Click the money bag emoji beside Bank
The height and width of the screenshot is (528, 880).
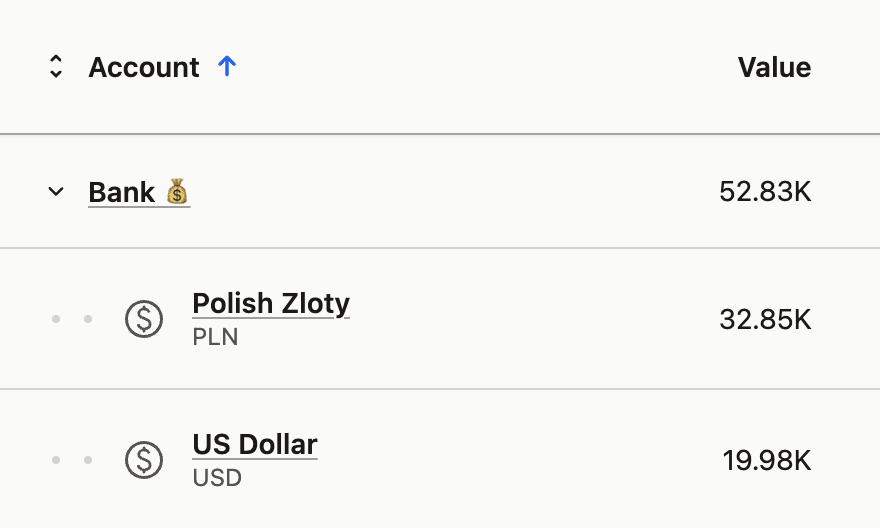pos(177,191)
